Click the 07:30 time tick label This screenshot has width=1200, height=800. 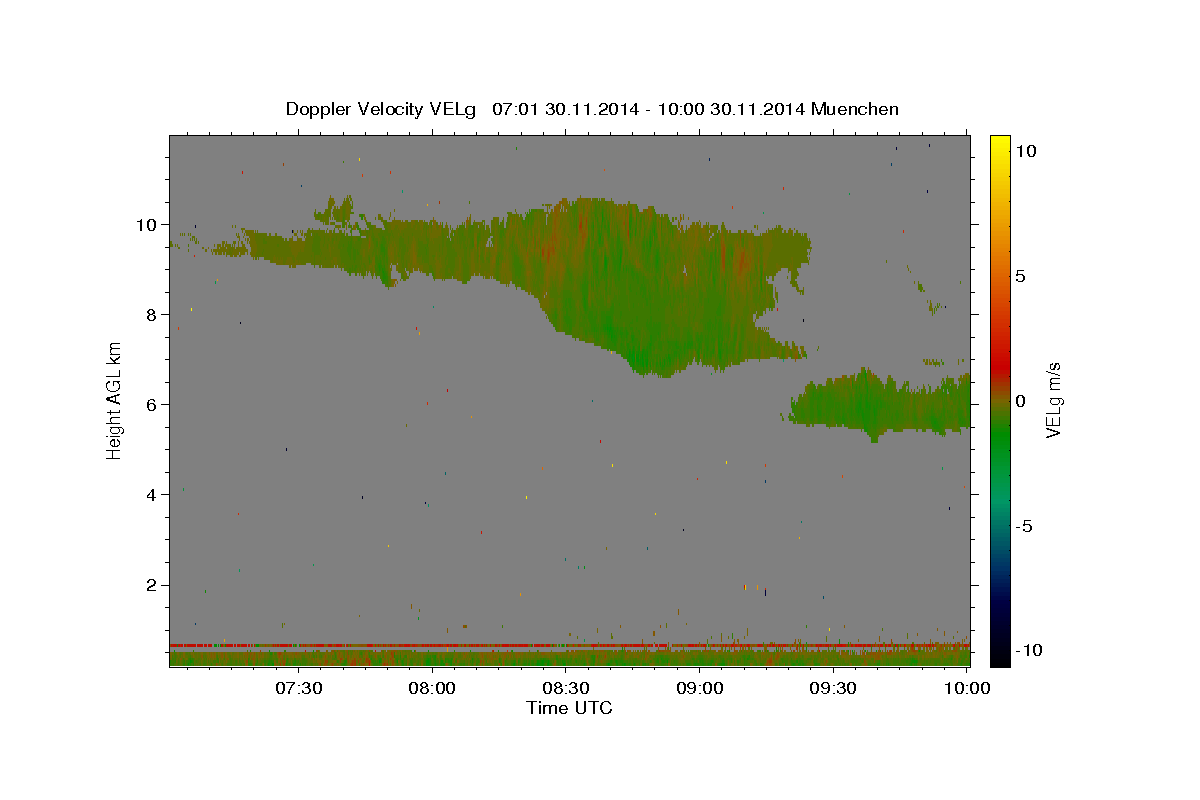pos(299,688)
